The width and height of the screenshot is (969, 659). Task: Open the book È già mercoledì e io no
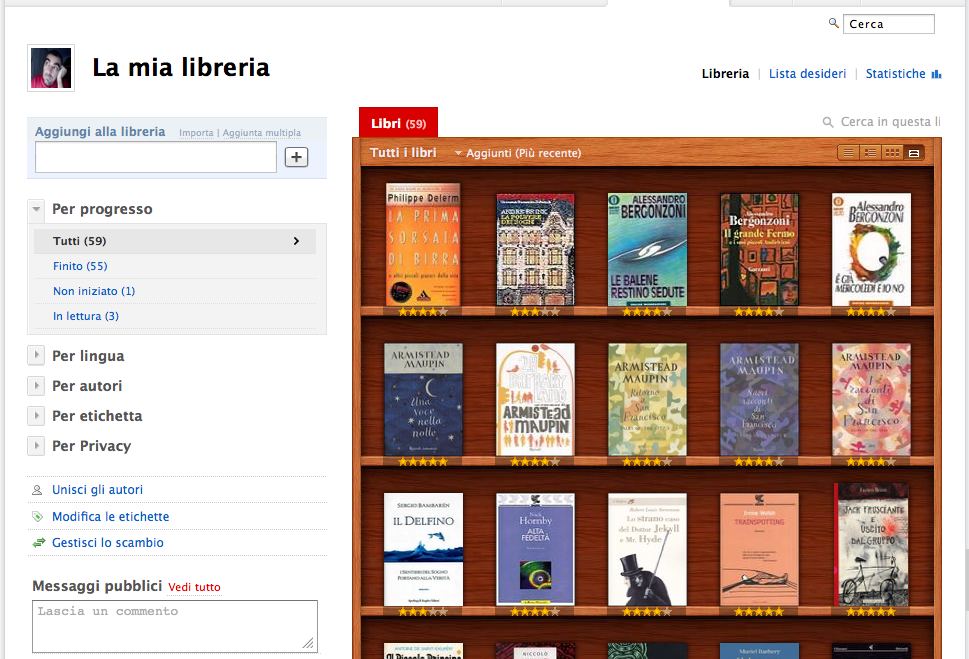point(871,249)
